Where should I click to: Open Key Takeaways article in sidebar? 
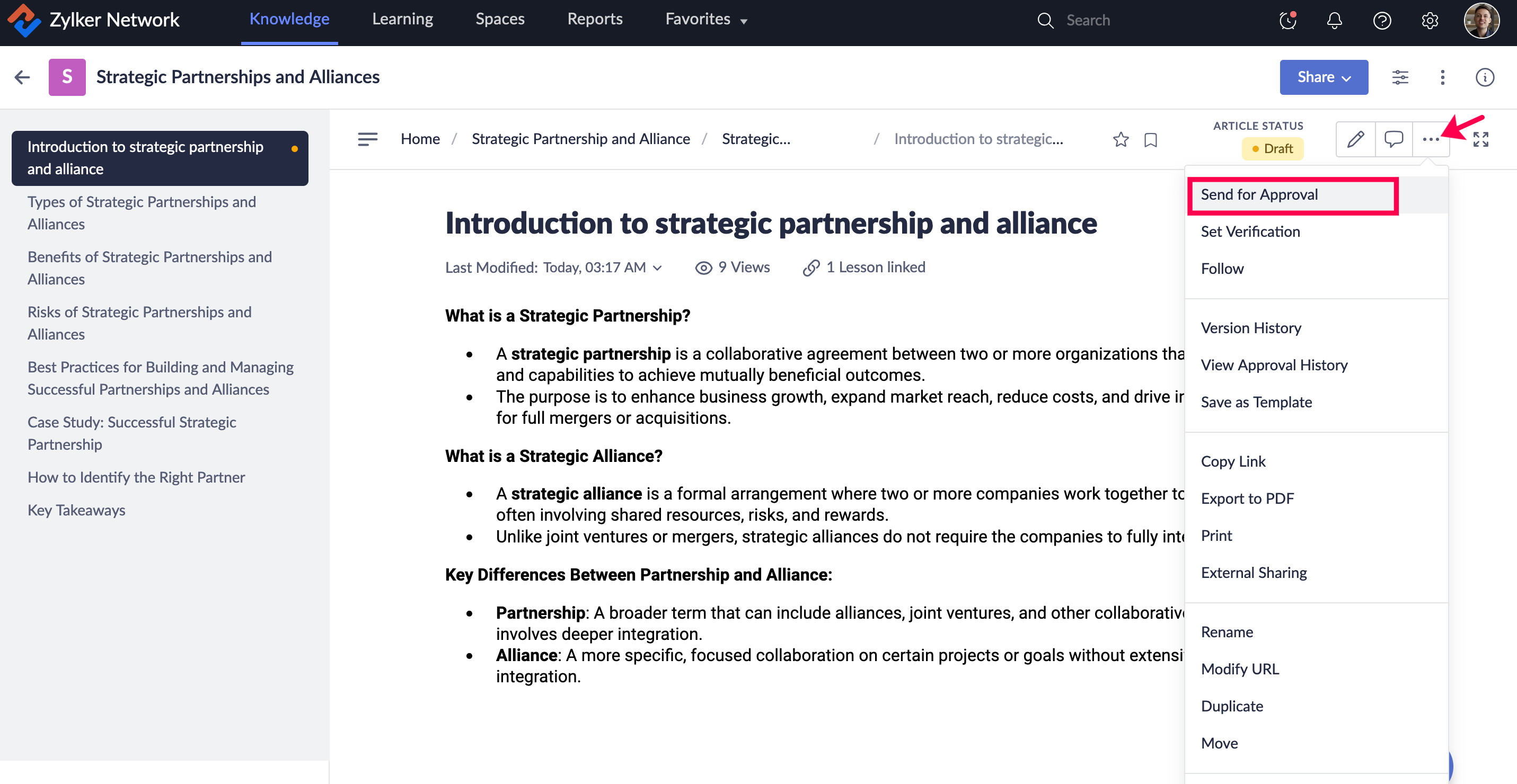[76, 510]
